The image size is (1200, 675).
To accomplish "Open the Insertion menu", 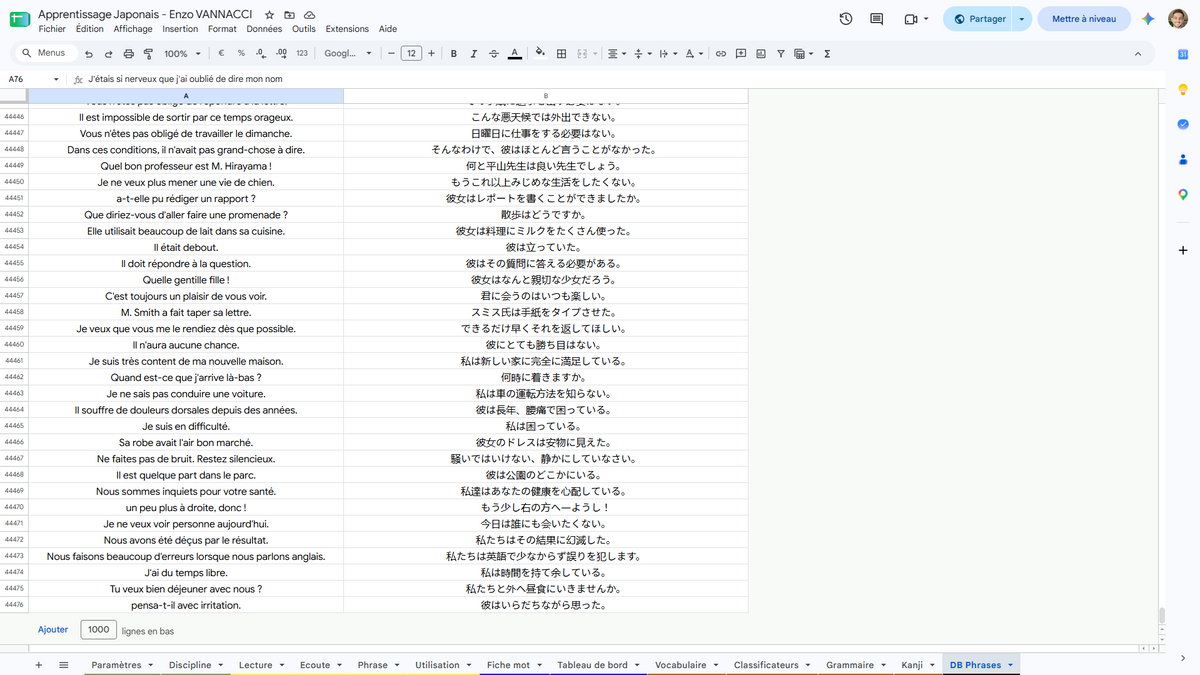I will tap(181, 29).
